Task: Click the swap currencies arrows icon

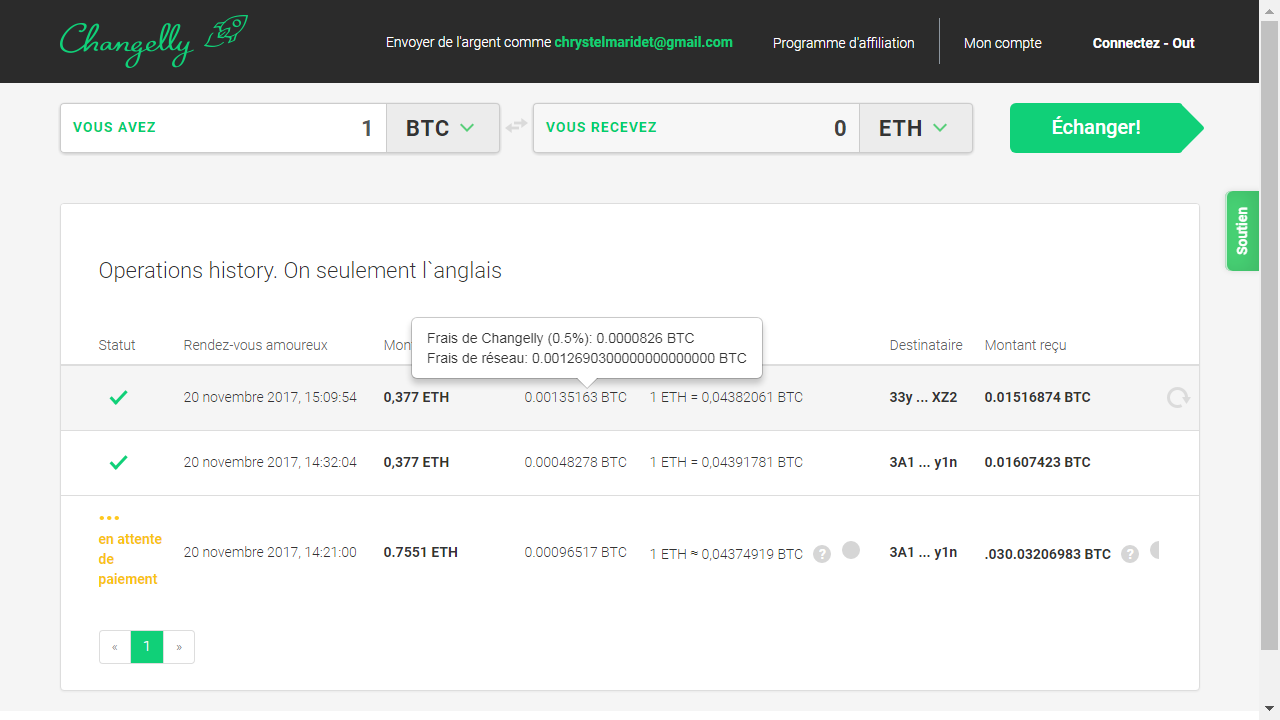Action: pos(516,126)
